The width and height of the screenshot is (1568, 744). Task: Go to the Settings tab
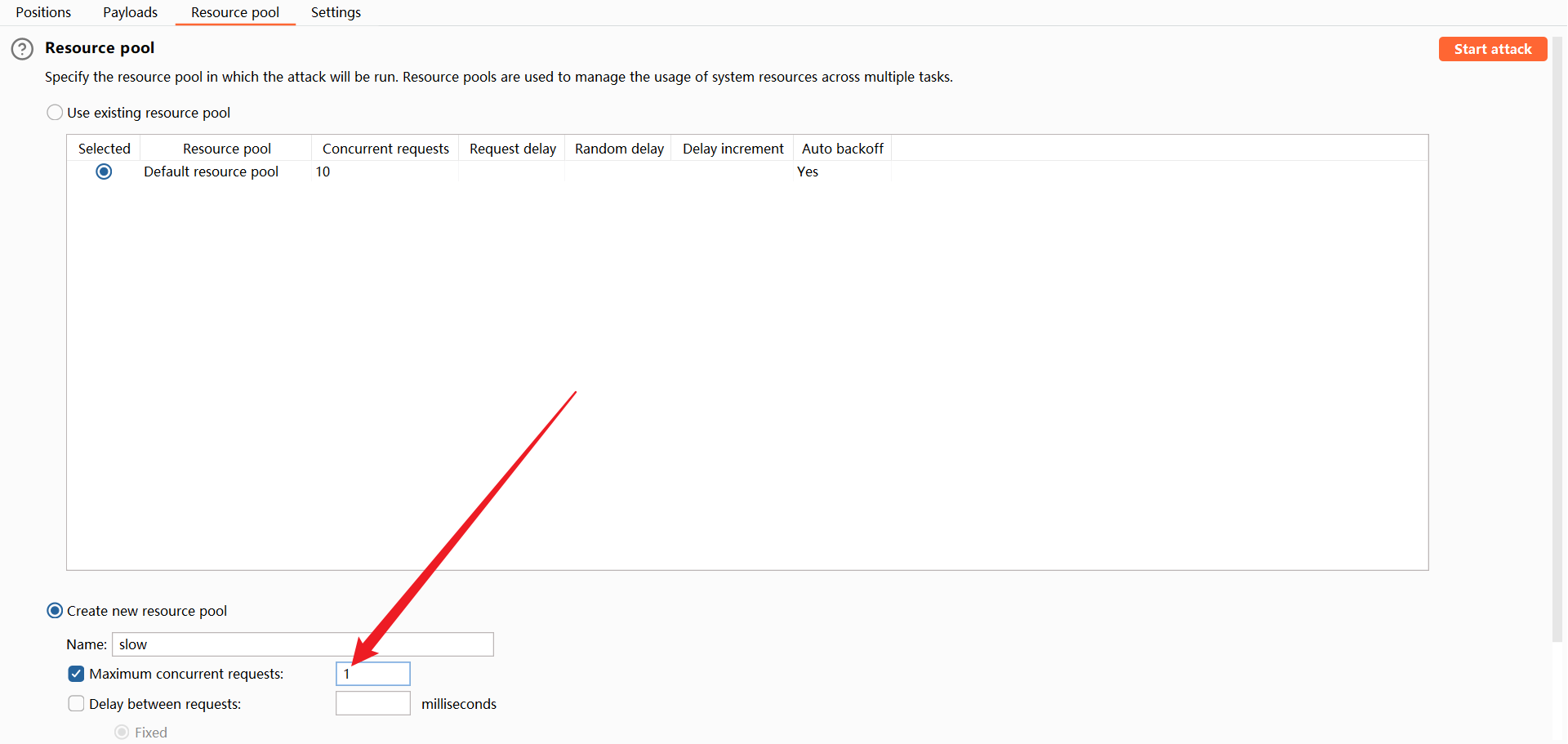coord(336,12)
